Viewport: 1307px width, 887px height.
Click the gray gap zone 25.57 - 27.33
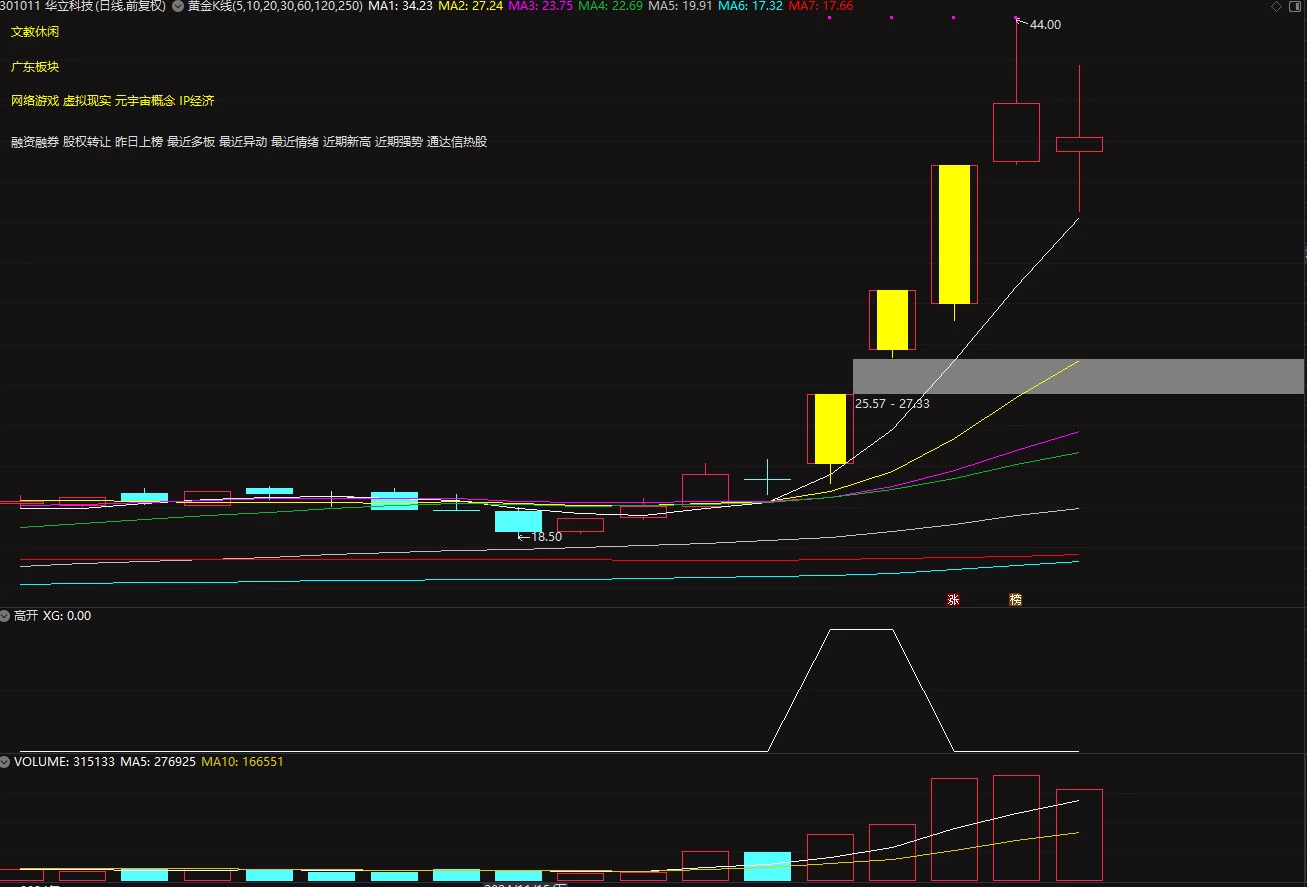[x=1078, y=376]
